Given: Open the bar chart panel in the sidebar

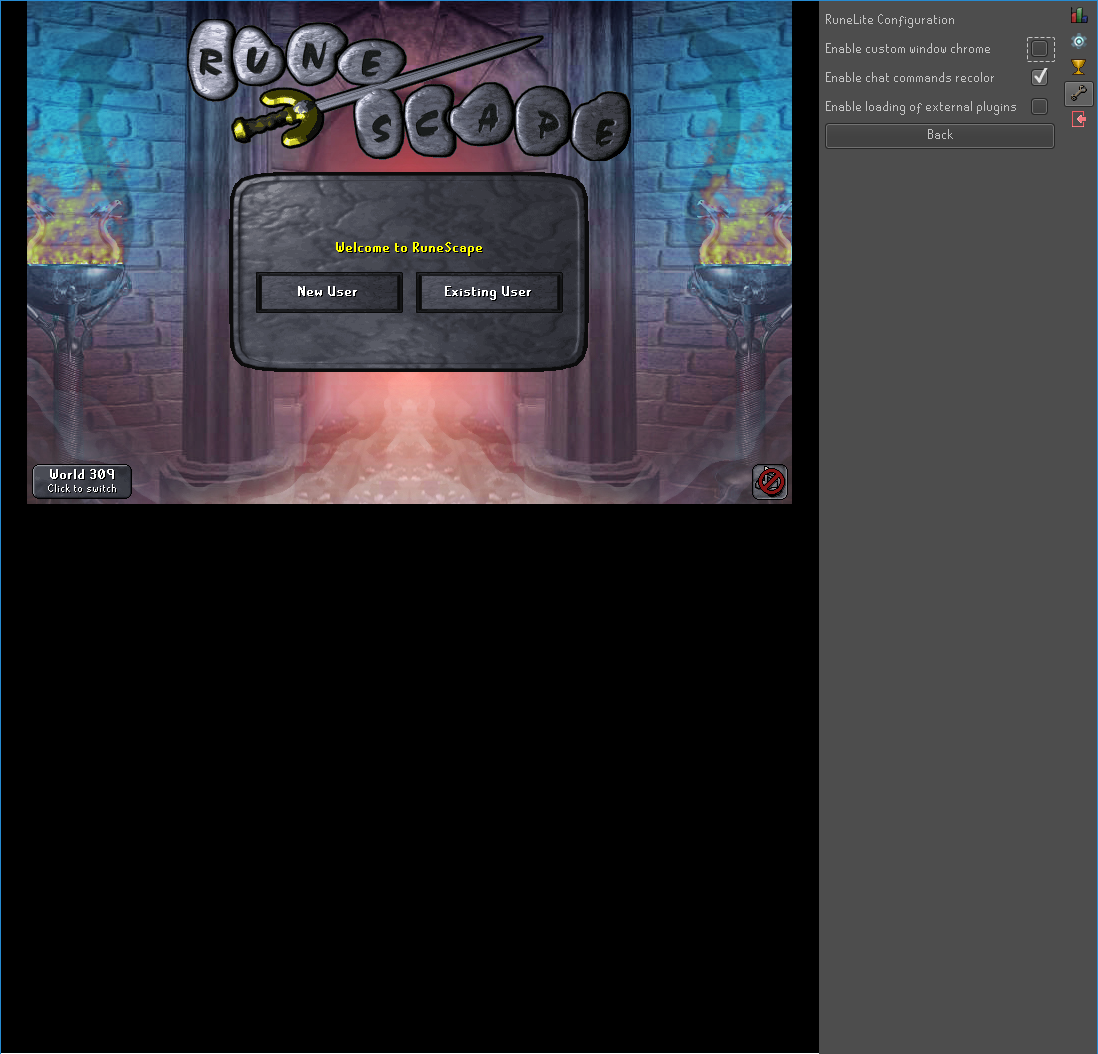Looking at the screenshot, I should tap(1078, 15).
